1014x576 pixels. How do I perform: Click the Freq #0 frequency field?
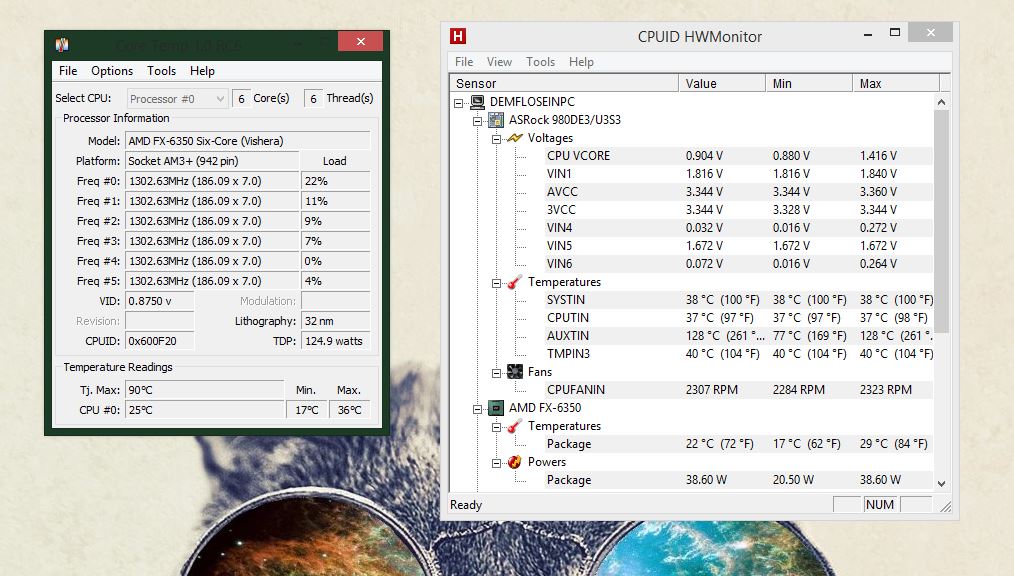(x=212, y=181)
